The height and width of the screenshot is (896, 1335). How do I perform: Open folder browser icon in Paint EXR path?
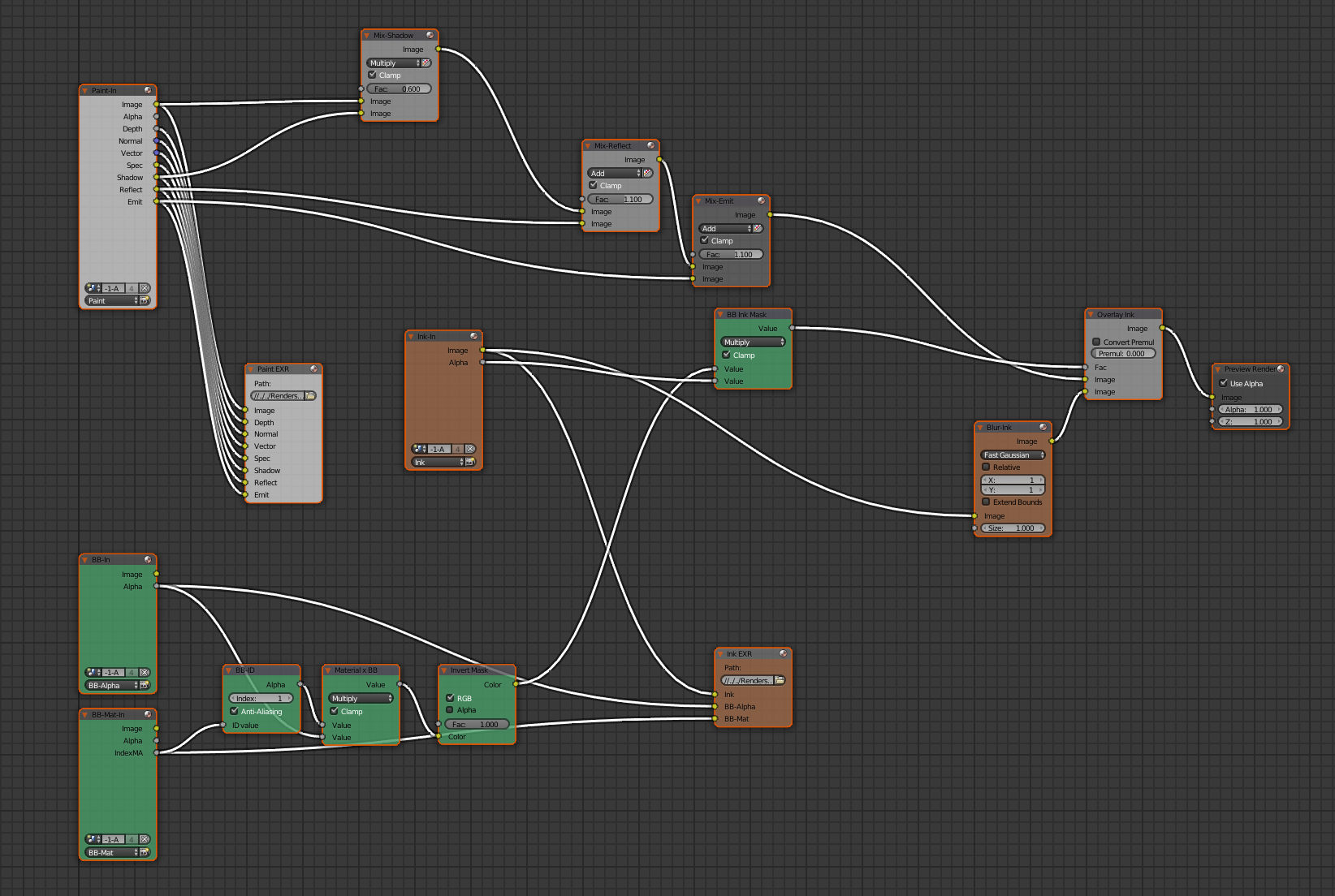[310, 396]
